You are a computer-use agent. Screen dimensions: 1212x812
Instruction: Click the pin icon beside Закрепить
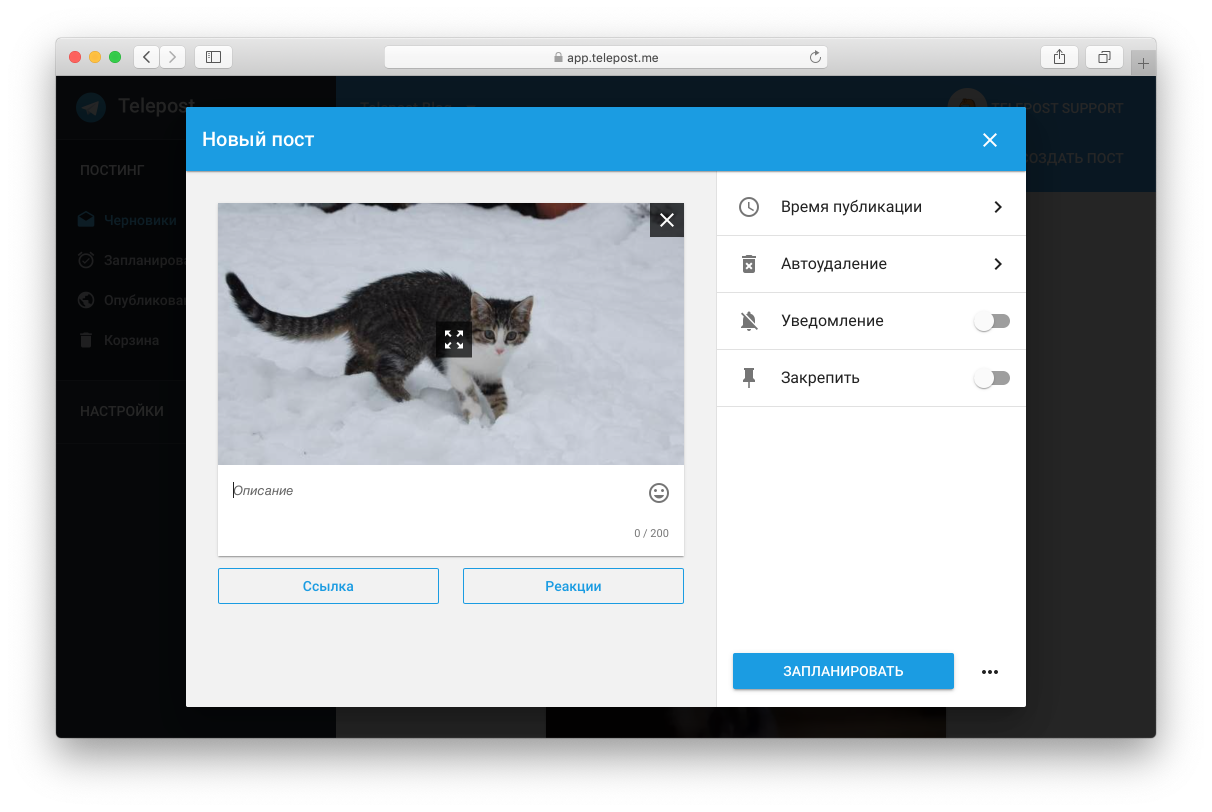(x=749, y=378)
